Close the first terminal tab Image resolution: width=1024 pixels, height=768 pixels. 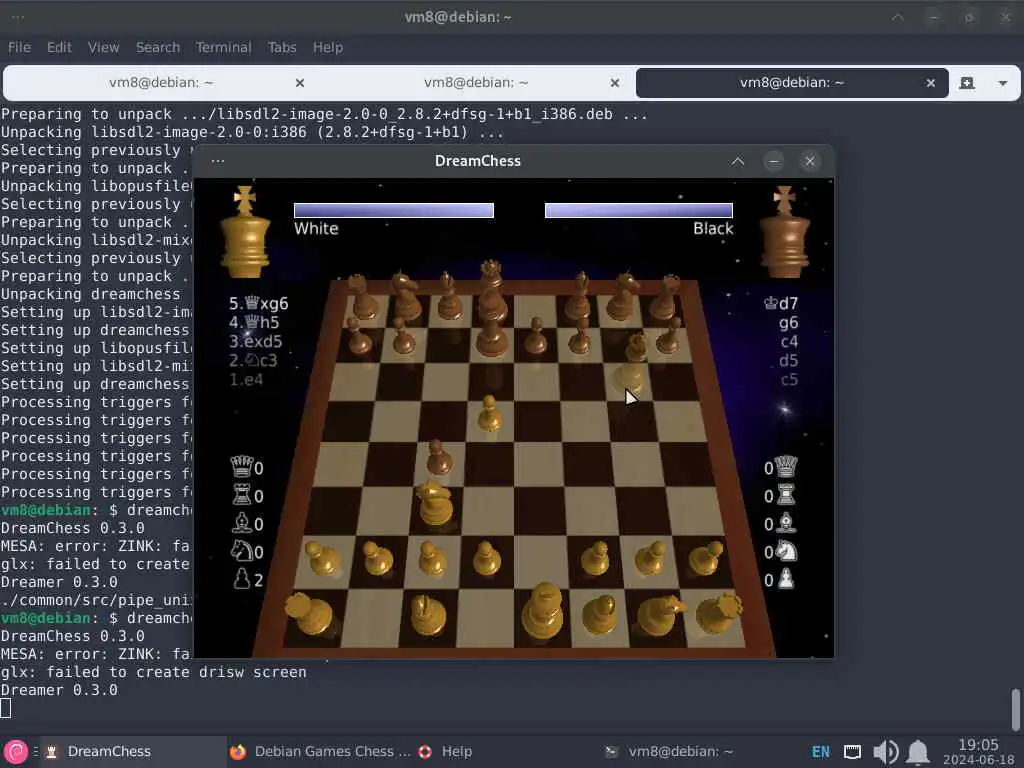pyautogui.click(x=300, y=83)
